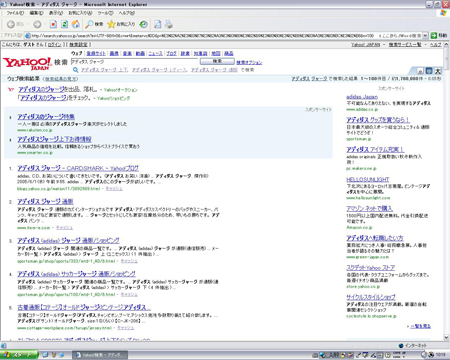Open the ファイル (File) menu
Viewport: 450px width, 360px height.
point(15,13)
